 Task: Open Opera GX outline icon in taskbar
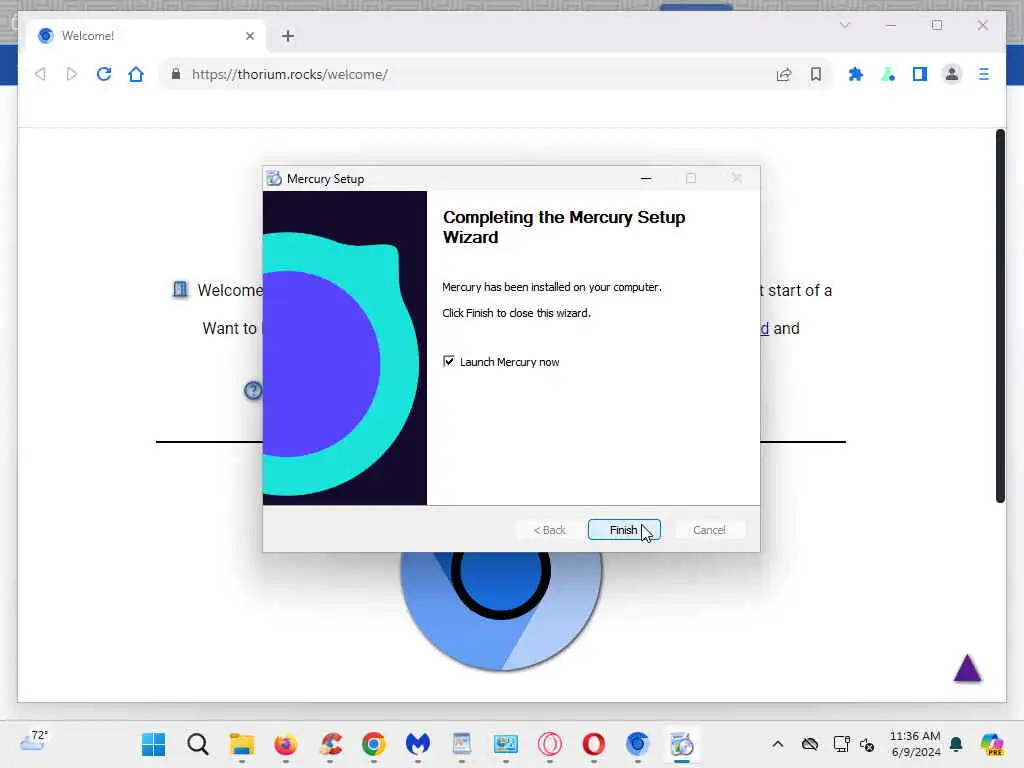pyautogui.click(x=550, y=744)
